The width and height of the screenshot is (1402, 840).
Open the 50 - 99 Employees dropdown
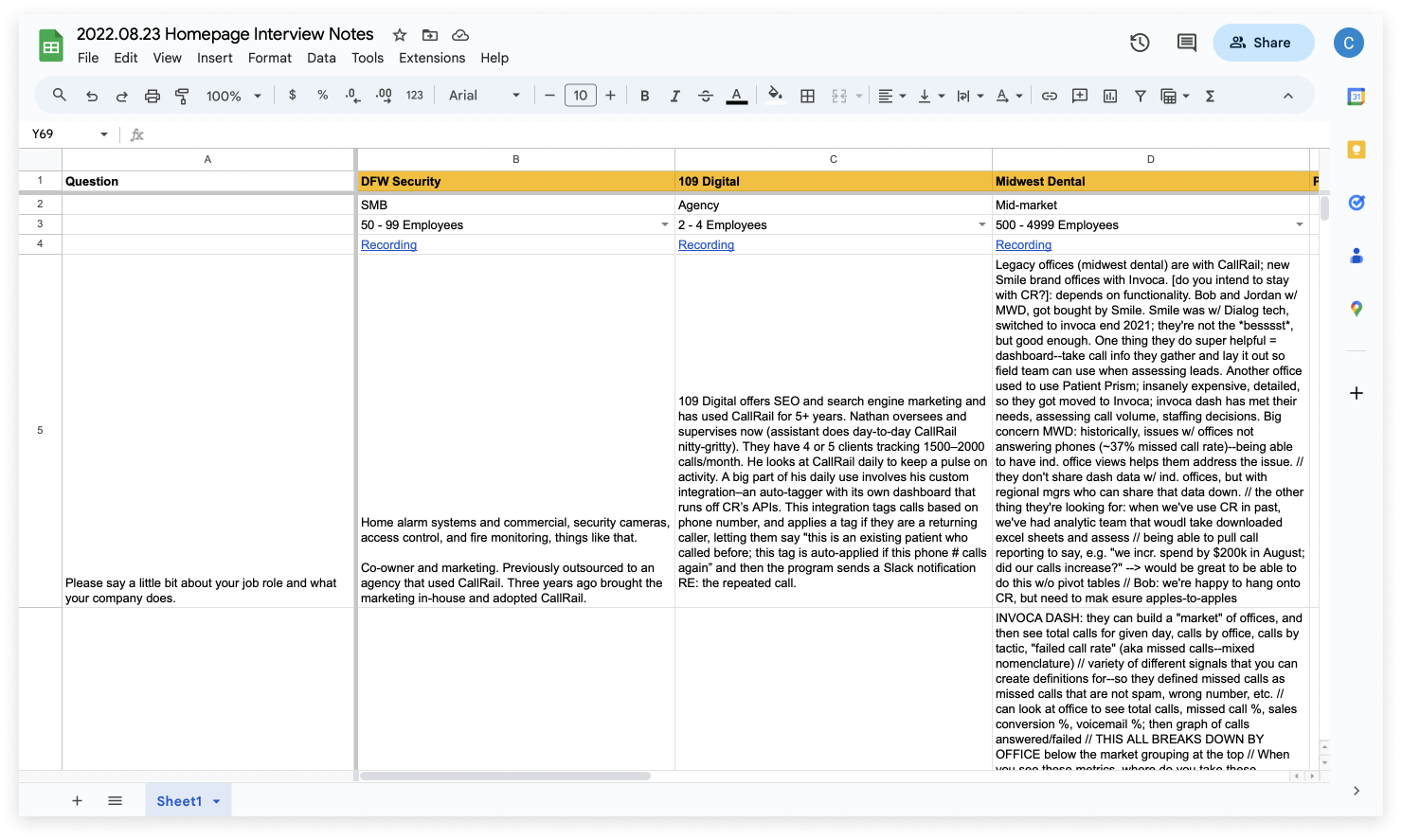(x=665, y=224)
